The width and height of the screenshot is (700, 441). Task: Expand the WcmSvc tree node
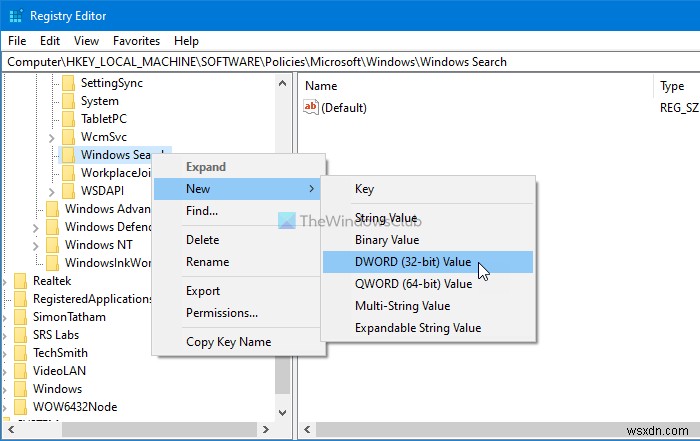point(52,137)
